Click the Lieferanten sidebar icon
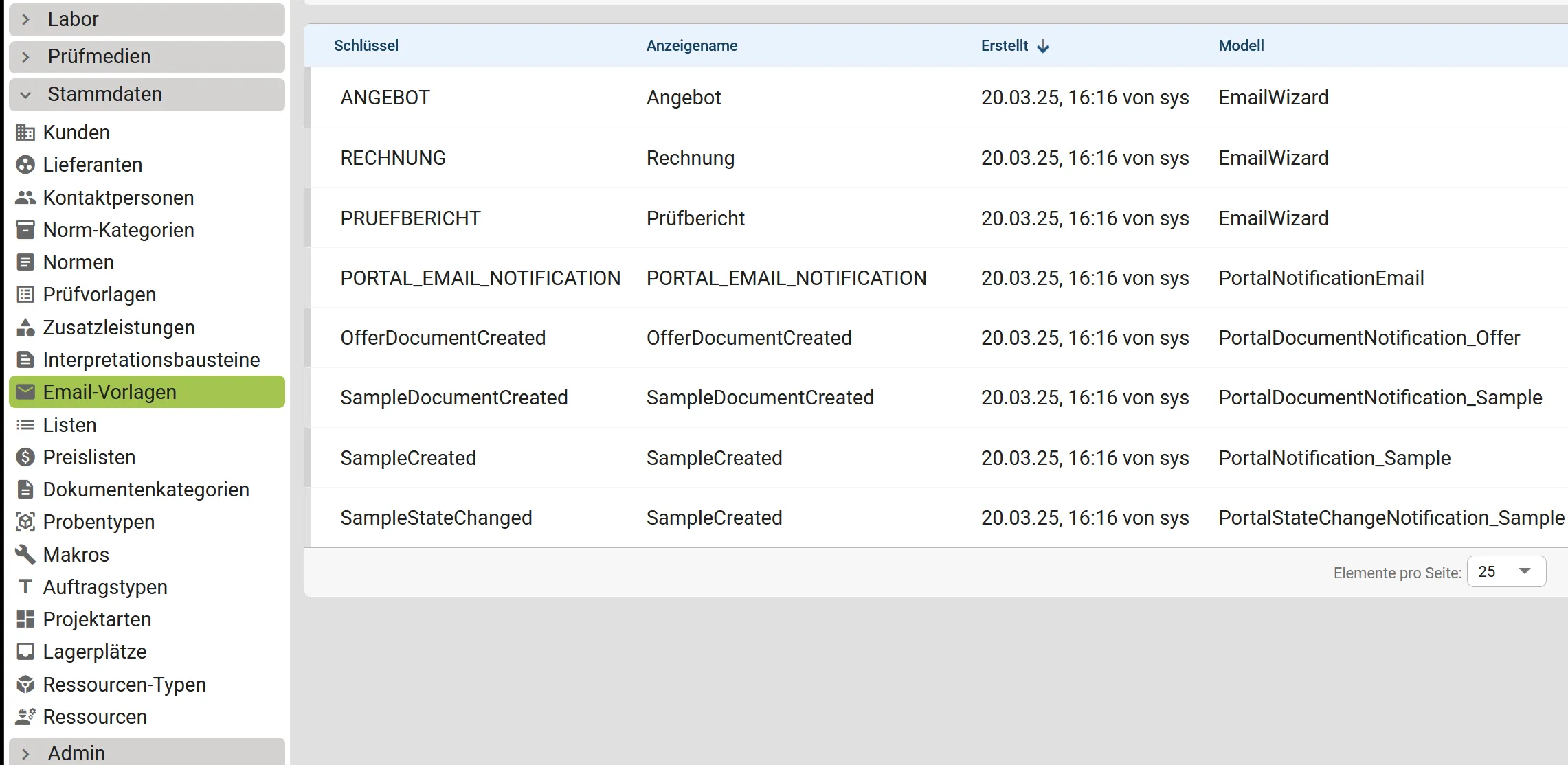1568x765 pixels. 25,165
